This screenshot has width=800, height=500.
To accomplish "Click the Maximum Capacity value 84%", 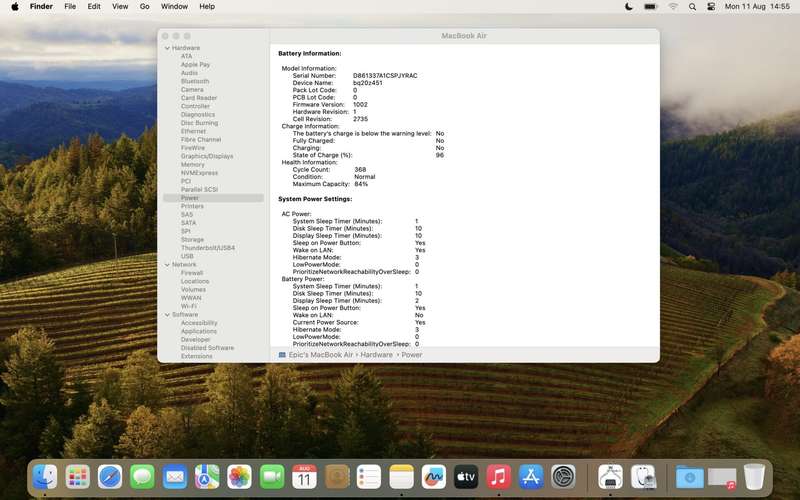I will click(x=361, y=184).
